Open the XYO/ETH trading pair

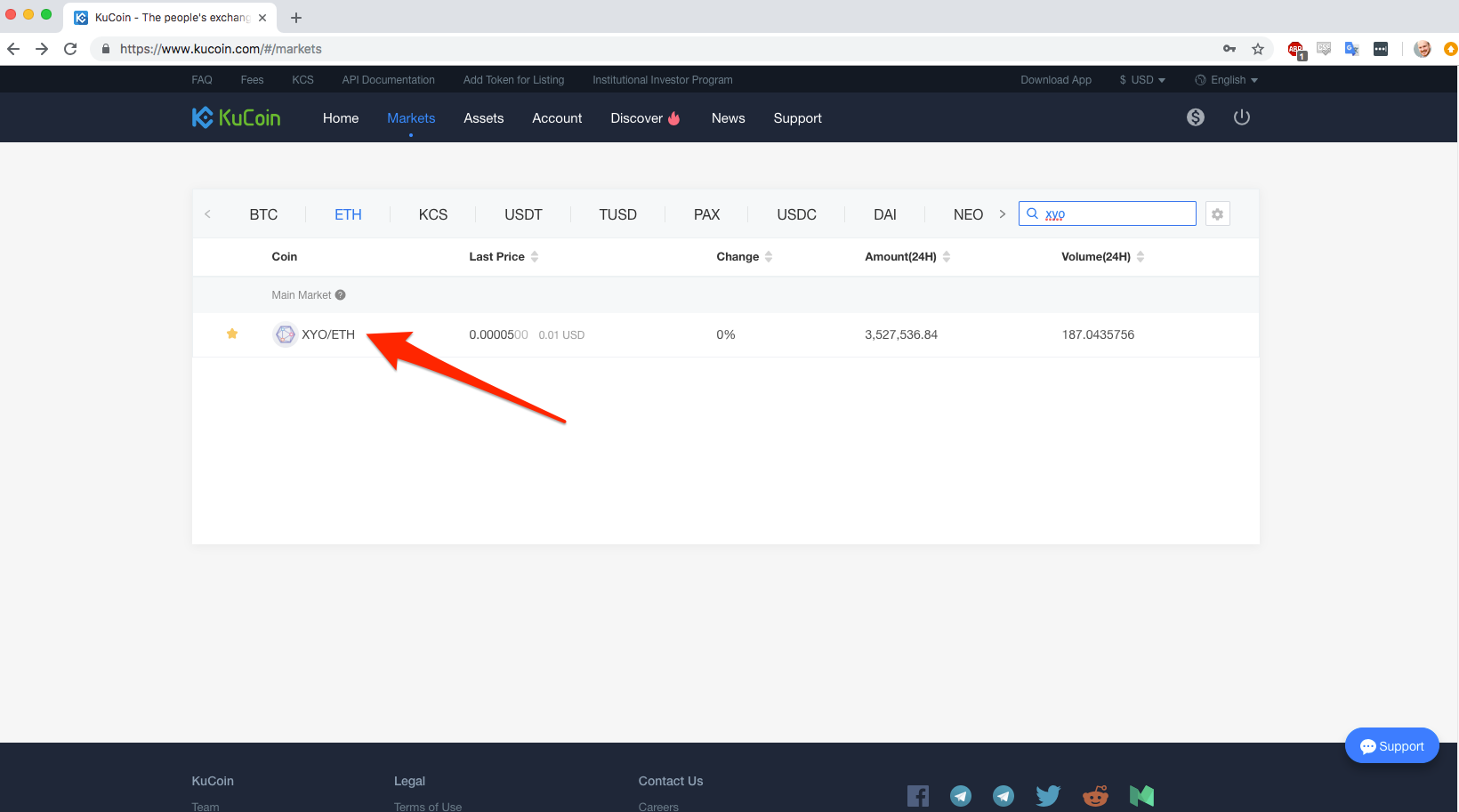pyautogui.click(x=329, y=334)
